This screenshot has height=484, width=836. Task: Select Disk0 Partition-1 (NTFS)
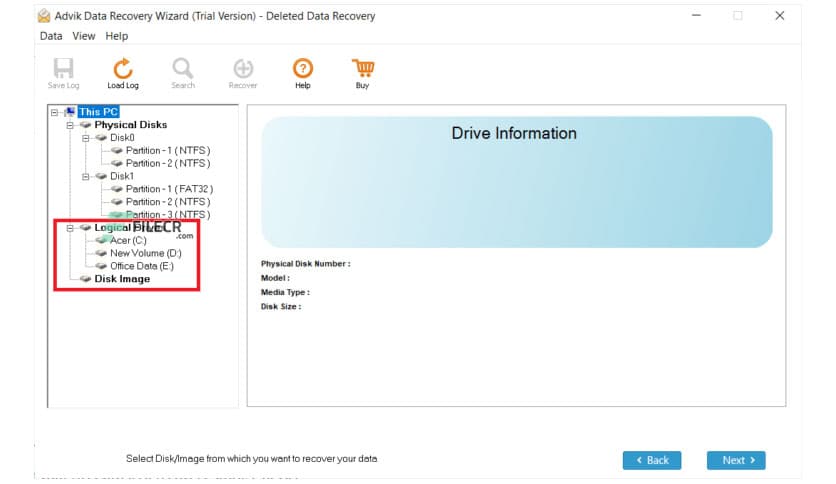coord(168,150)
